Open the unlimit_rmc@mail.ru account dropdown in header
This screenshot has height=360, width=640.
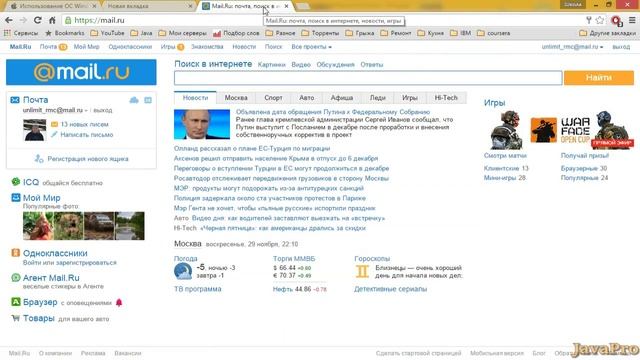click(572, 47)
